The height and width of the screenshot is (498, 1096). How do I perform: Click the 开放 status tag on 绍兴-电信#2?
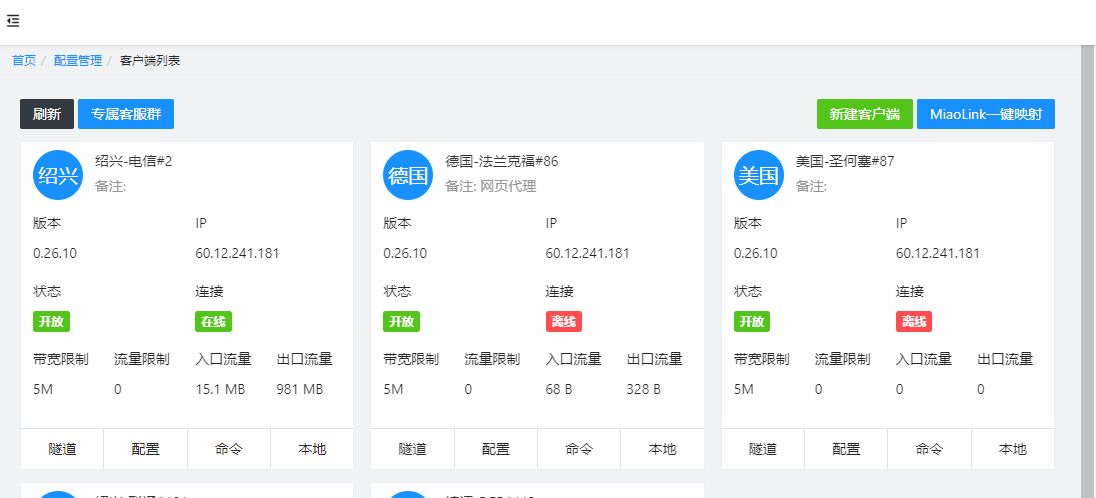51,322
